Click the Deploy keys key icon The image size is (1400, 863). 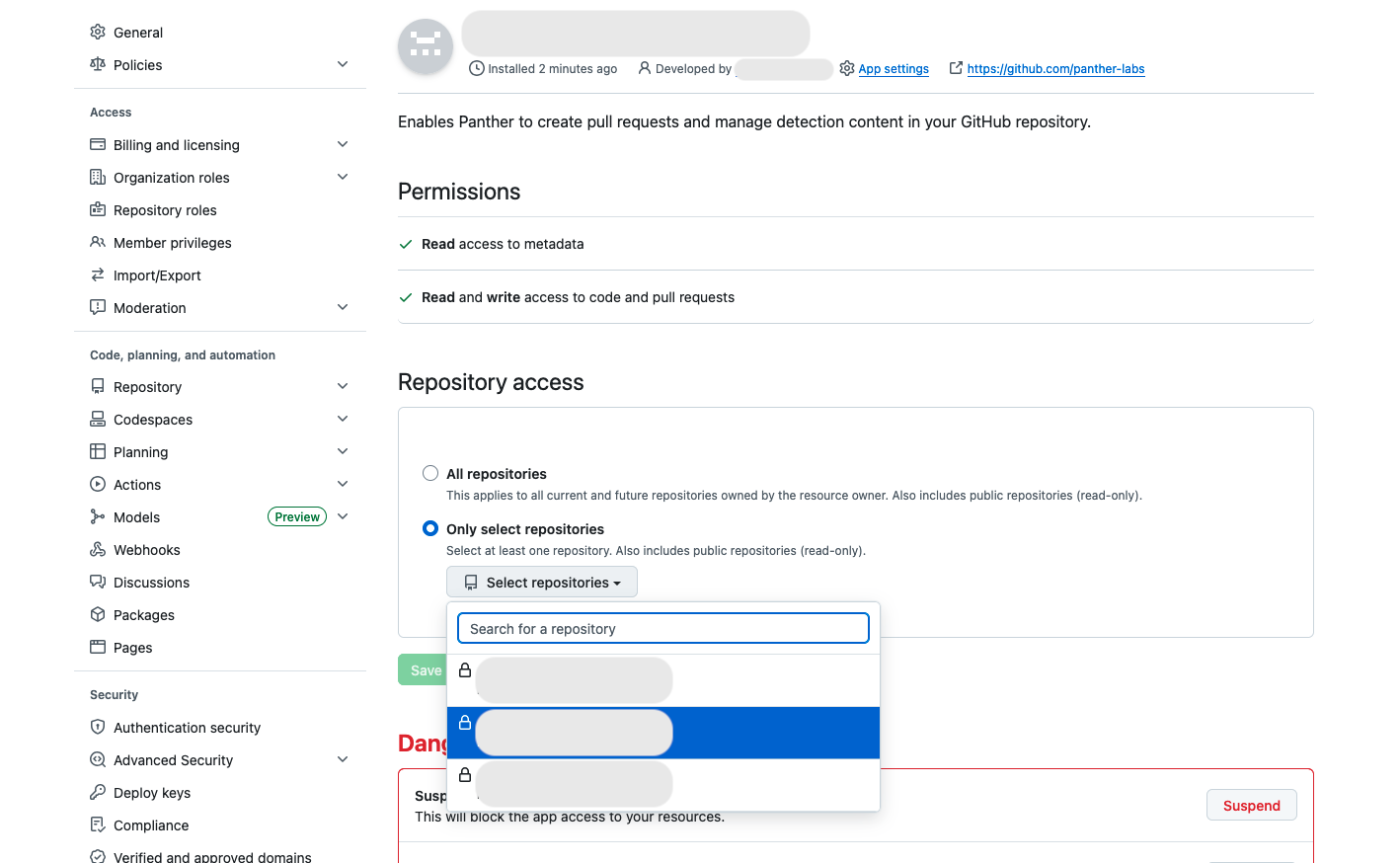click(98, 792)
